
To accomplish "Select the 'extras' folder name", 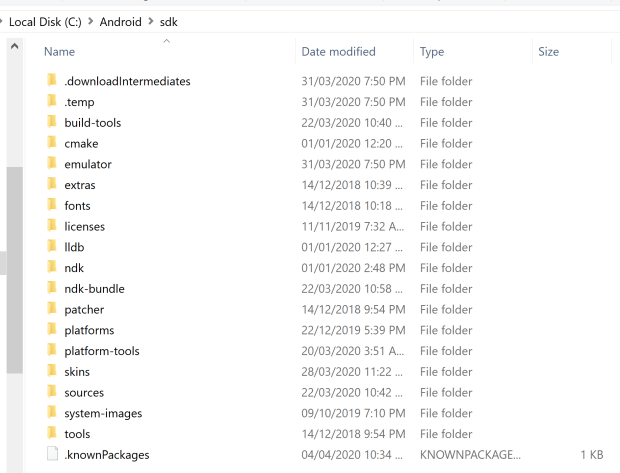I will coord(80,185).
